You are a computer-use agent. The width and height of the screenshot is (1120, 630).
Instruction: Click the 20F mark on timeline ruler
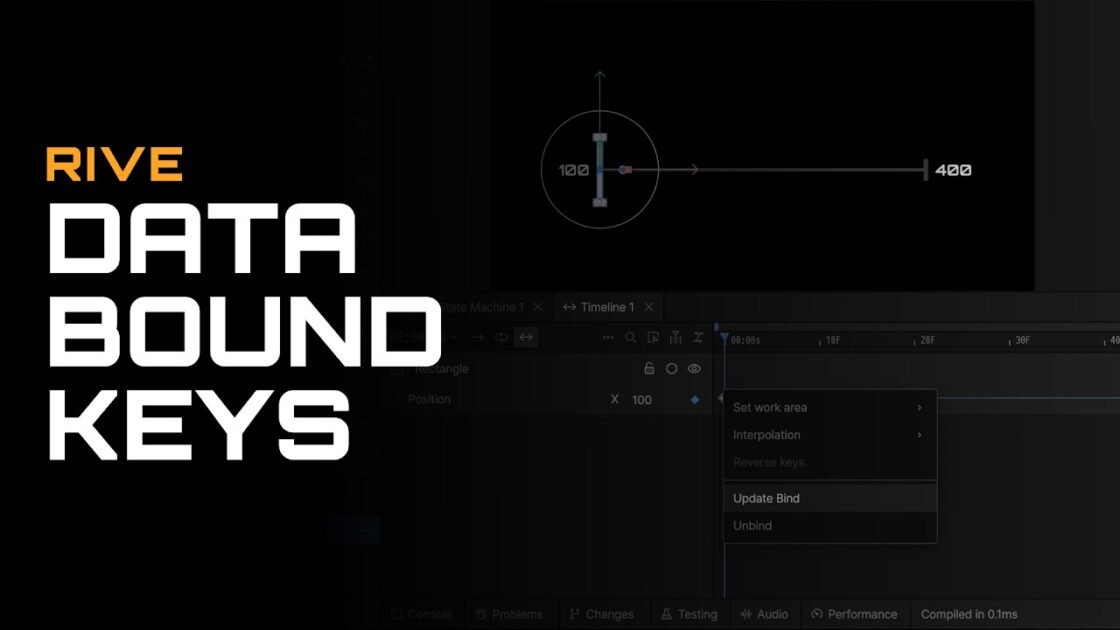click(927, 341)
